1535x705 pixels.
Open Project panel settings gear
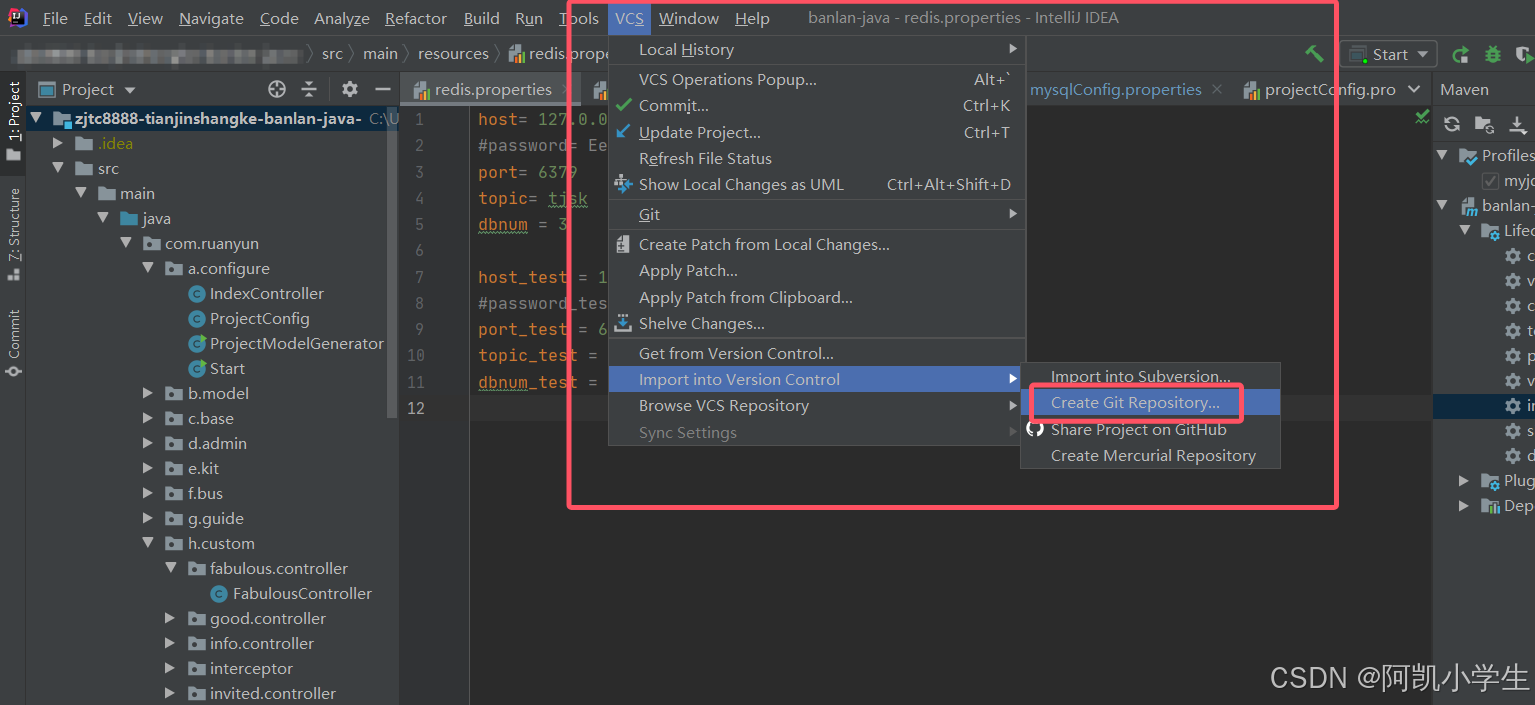(x=349, y=89)
